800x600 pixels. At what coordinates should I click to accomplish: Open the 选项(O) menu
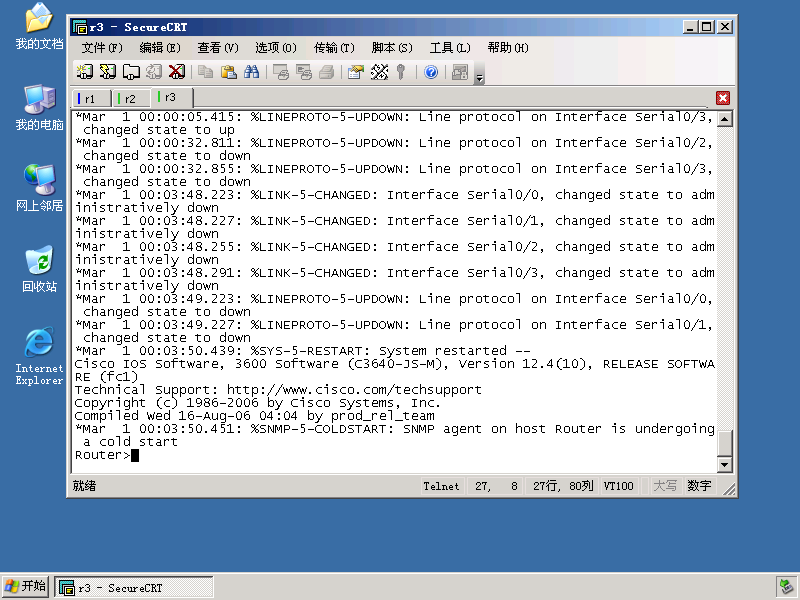(276, 48)
